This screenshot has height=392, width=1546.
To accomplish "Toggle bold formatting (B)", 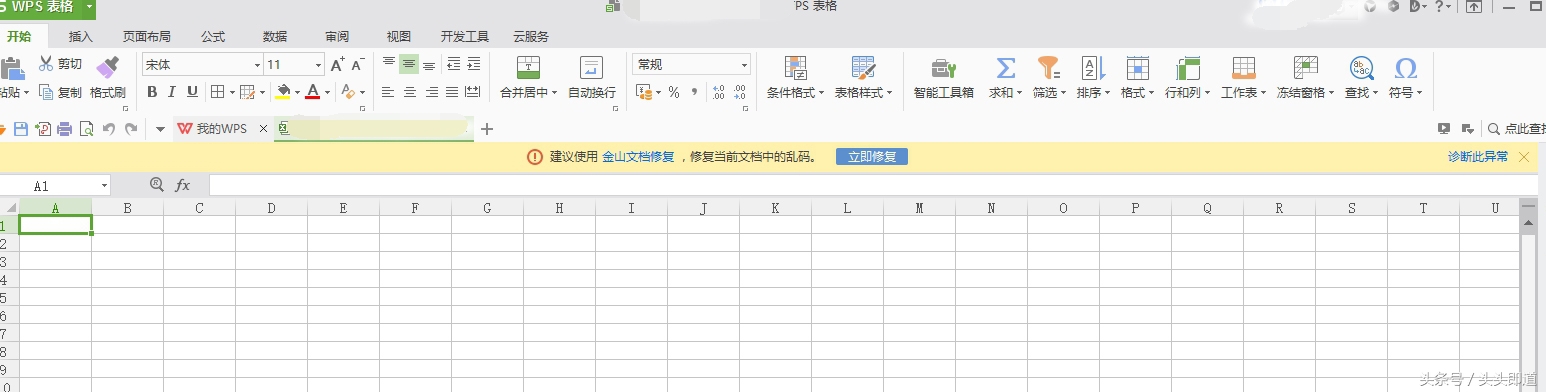I will (152, 92).
